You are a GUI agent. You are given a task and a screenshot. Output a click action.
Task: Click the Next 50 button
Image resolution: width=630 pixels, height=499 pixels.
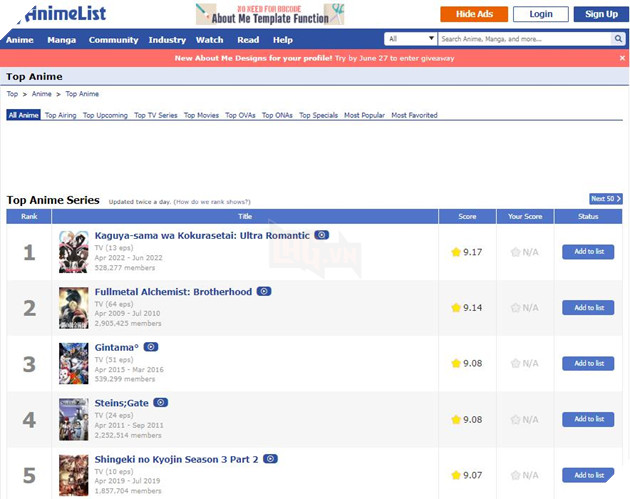tap(605, 199)
